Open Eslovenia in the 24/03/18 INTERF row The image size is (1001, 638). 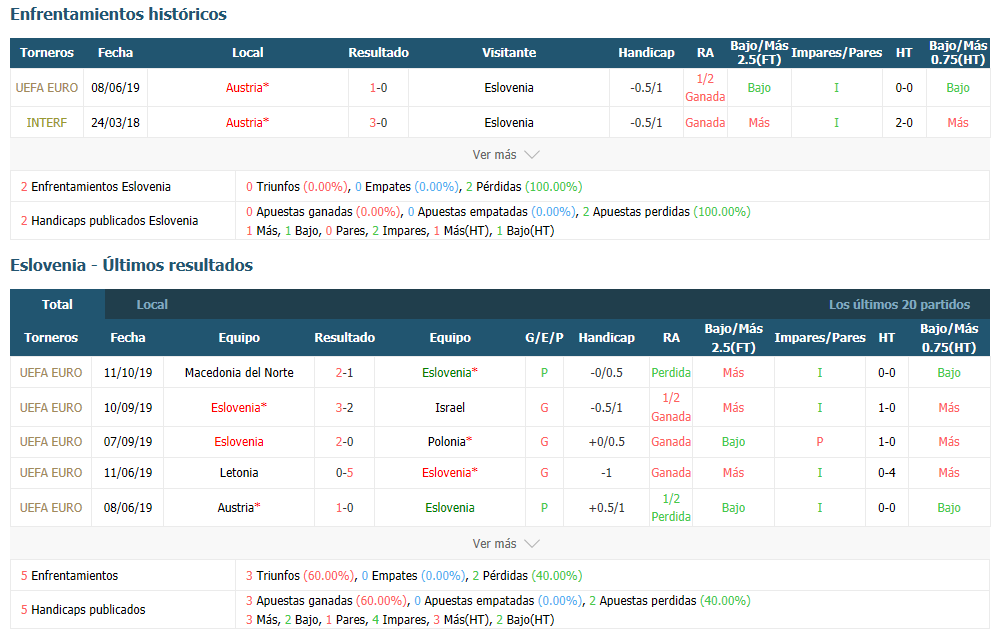[509, 123]
